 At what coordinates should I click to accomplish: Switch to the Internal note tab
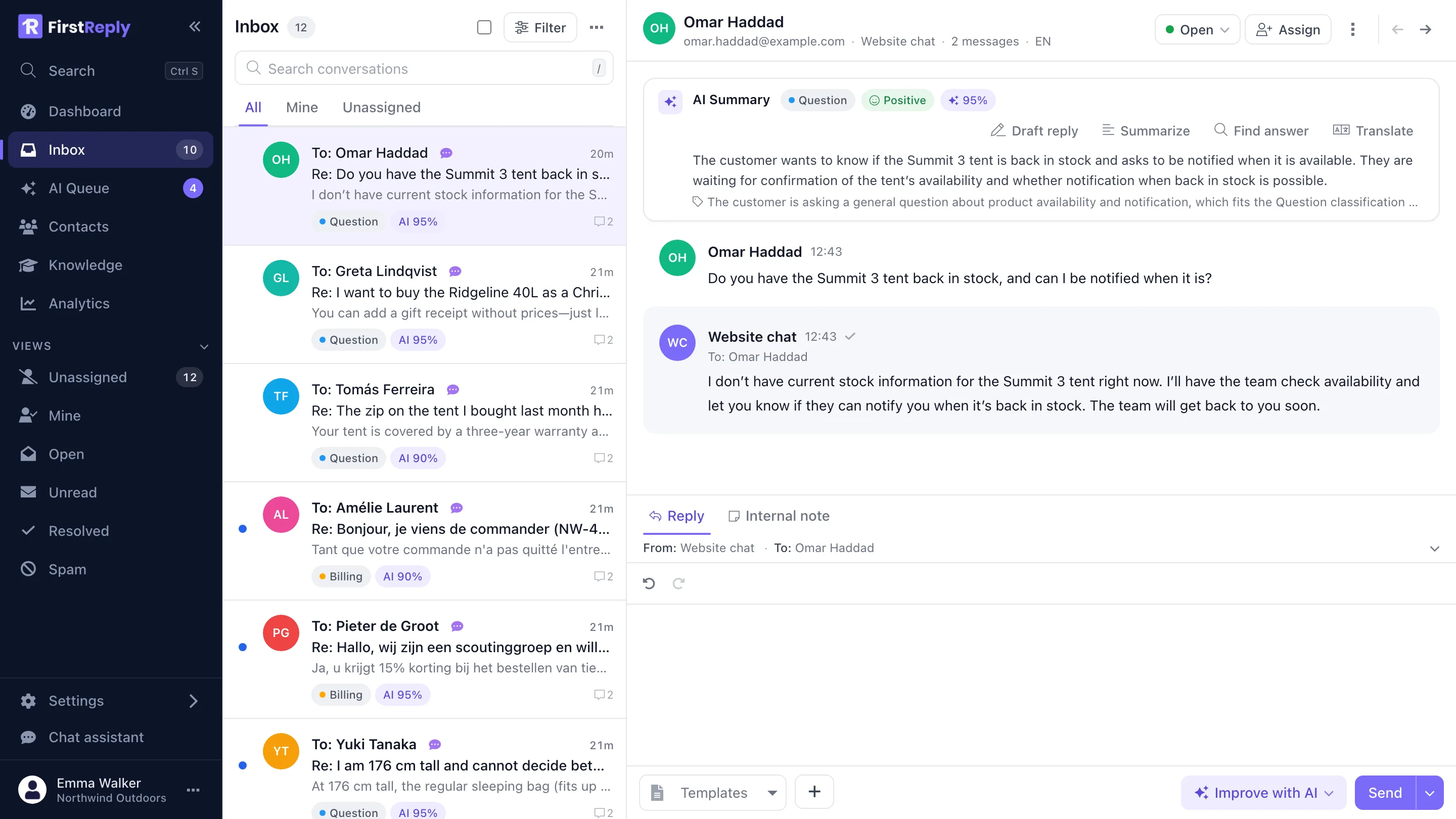pyautogui.click(x=779, y=516)
